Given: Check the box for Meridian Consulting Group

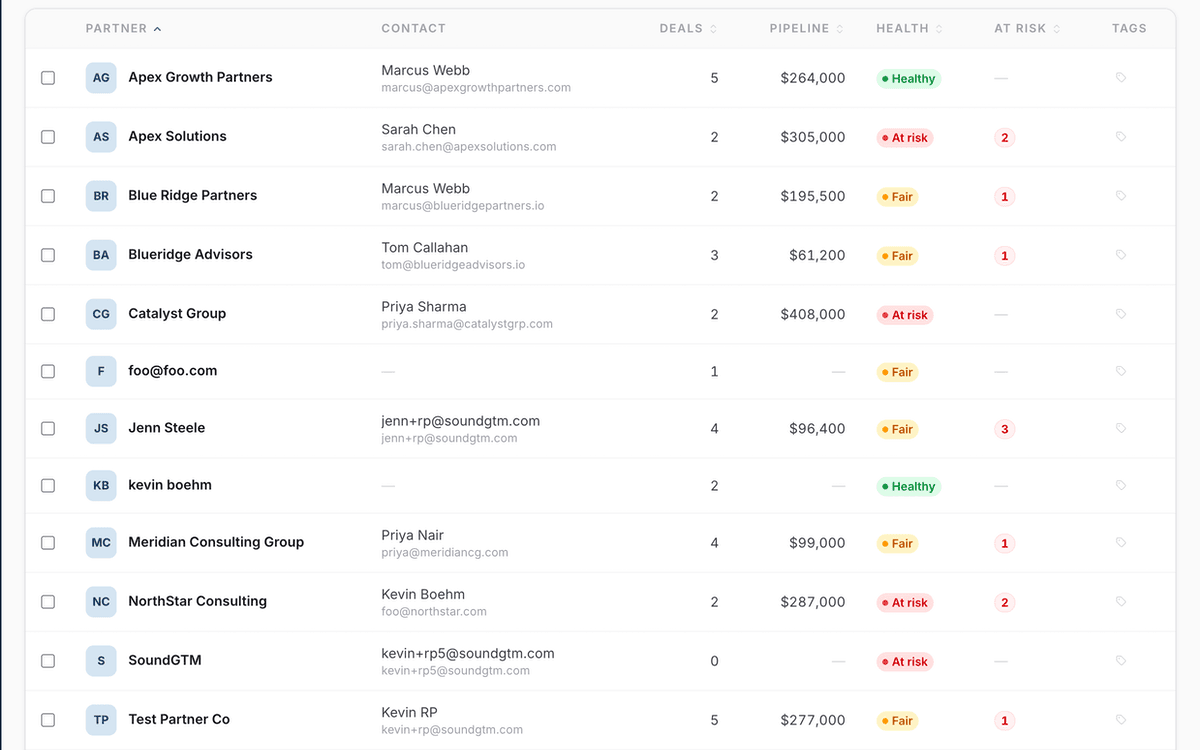Looking at the screenshot, I should [48, 543].
